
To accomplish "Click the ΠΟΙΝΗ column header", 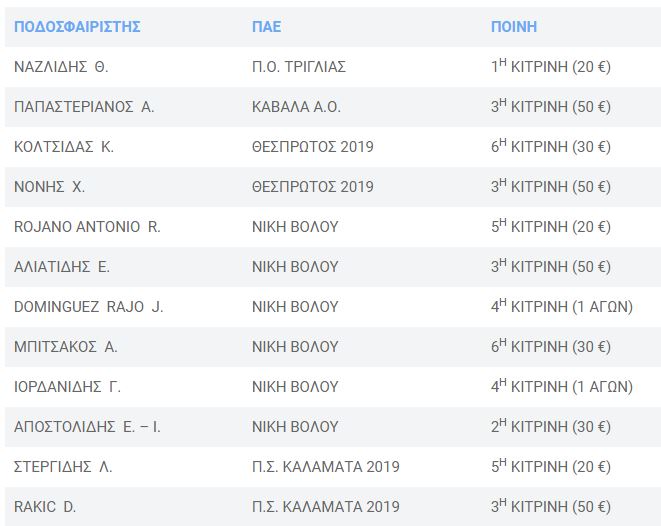I will coord(514,27).
